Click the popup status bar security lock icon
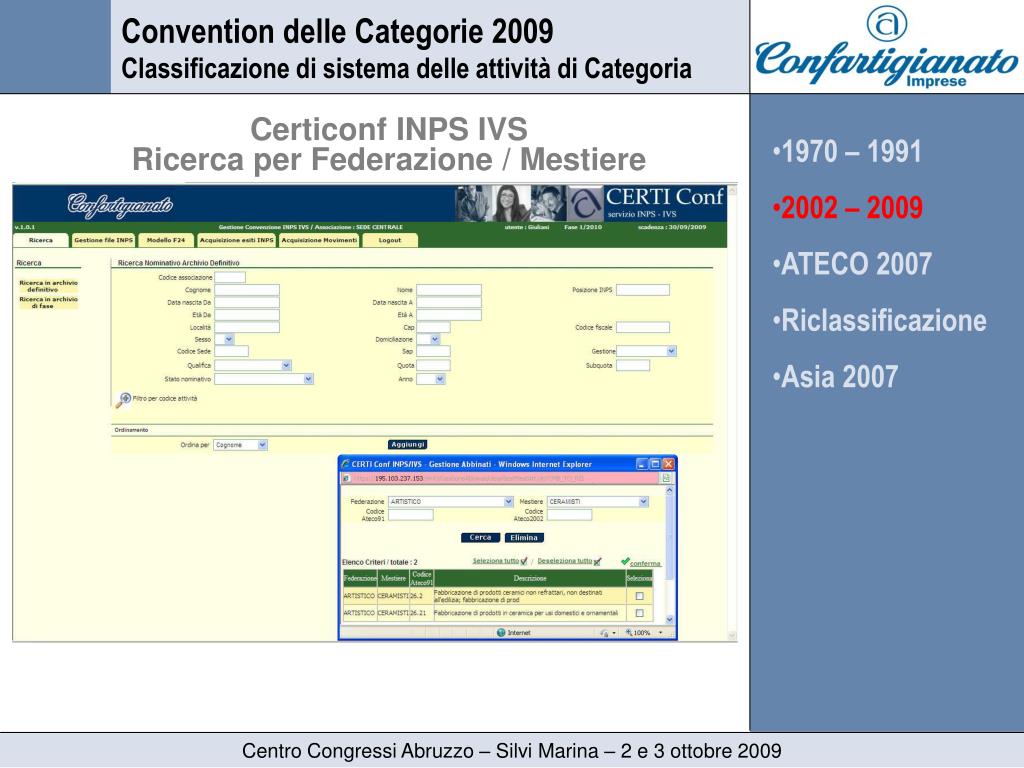 pos(604,633)
